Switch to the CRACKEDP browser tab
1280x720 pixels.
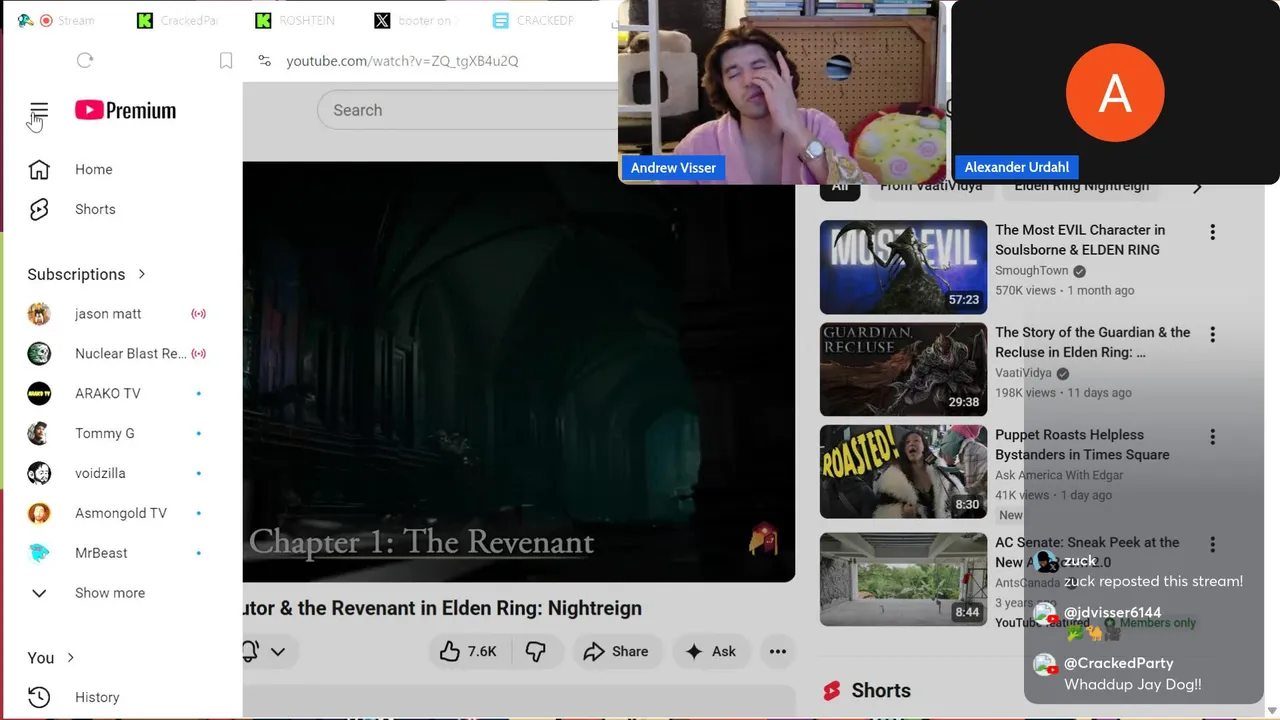click(535, 20)
